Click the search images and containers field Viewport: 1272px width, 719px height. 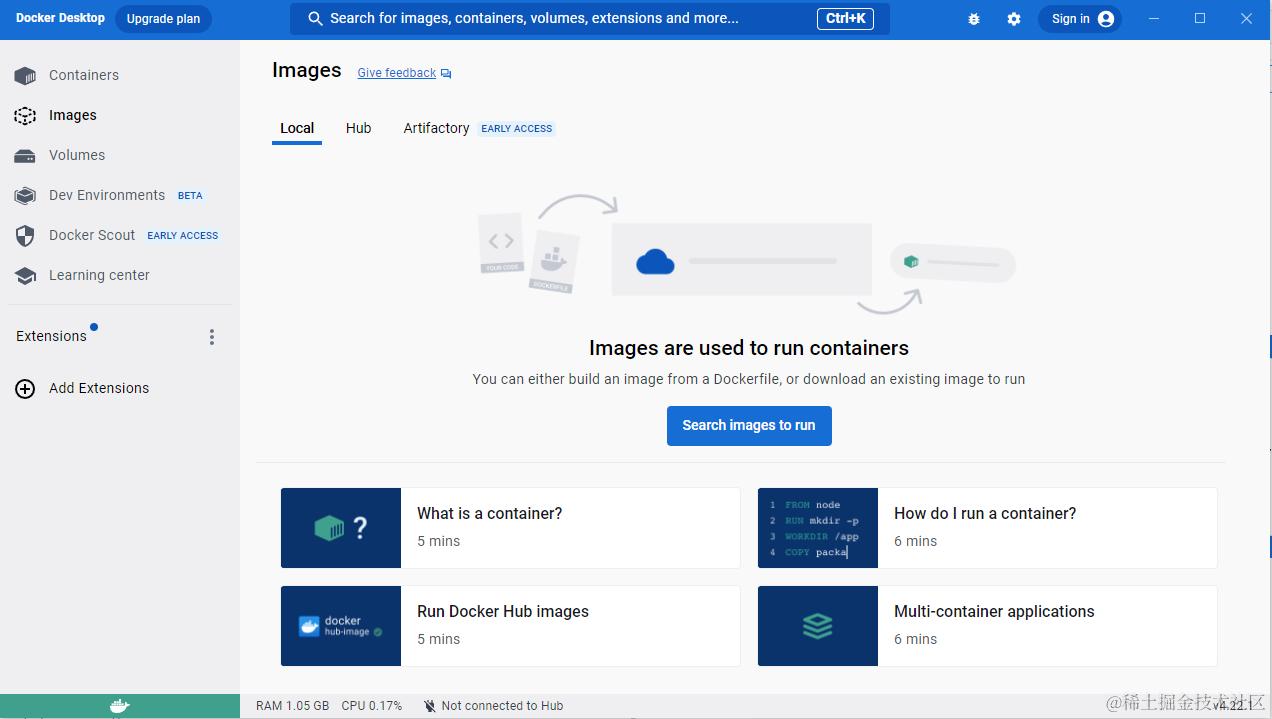click(590, 19)
